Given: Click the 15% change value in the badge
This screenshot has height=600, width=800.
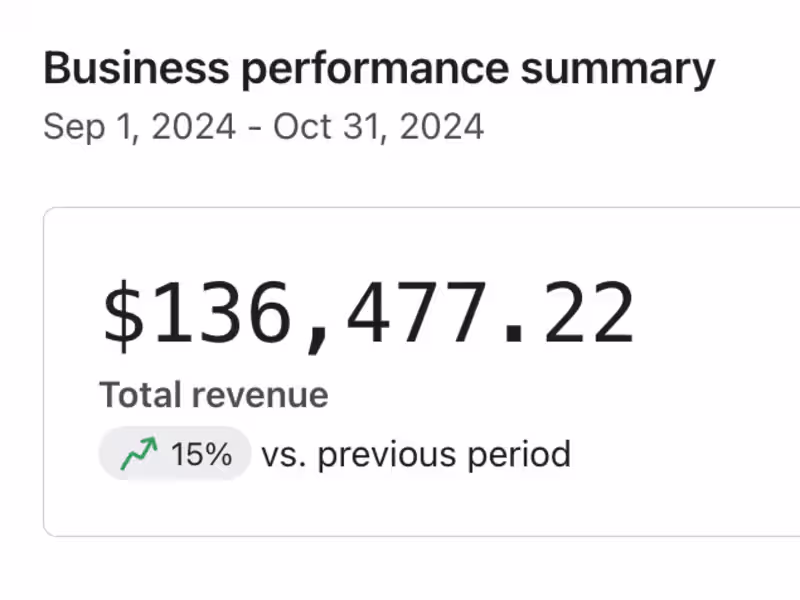Looking at the screenshot, I should coord(201,456).
